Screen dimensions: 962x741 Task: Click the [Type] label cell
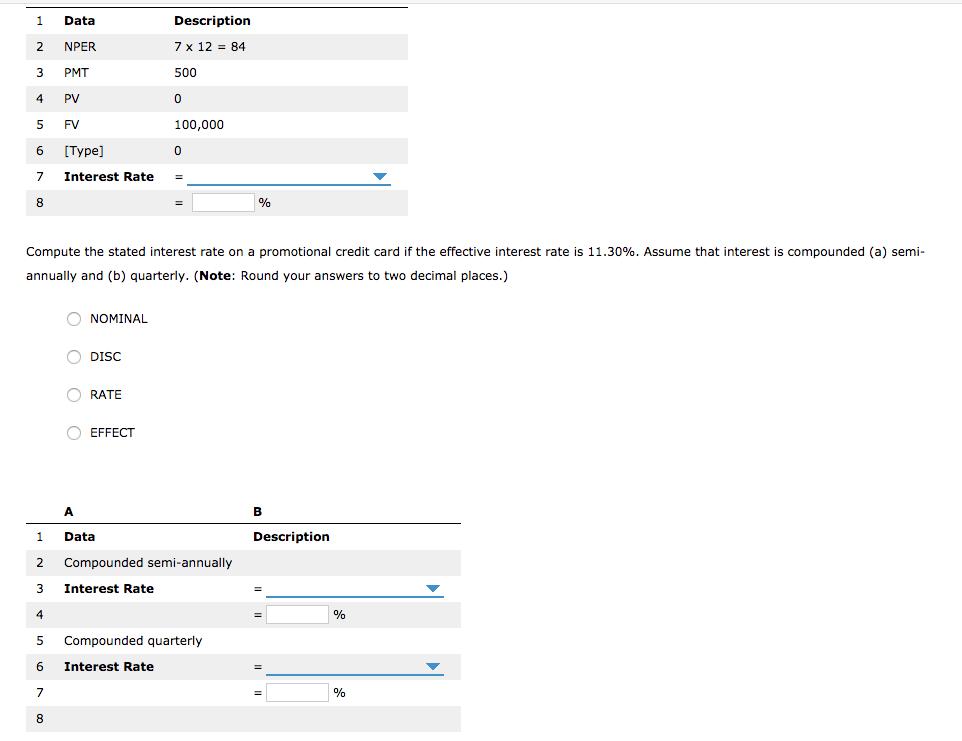[83, 150]
